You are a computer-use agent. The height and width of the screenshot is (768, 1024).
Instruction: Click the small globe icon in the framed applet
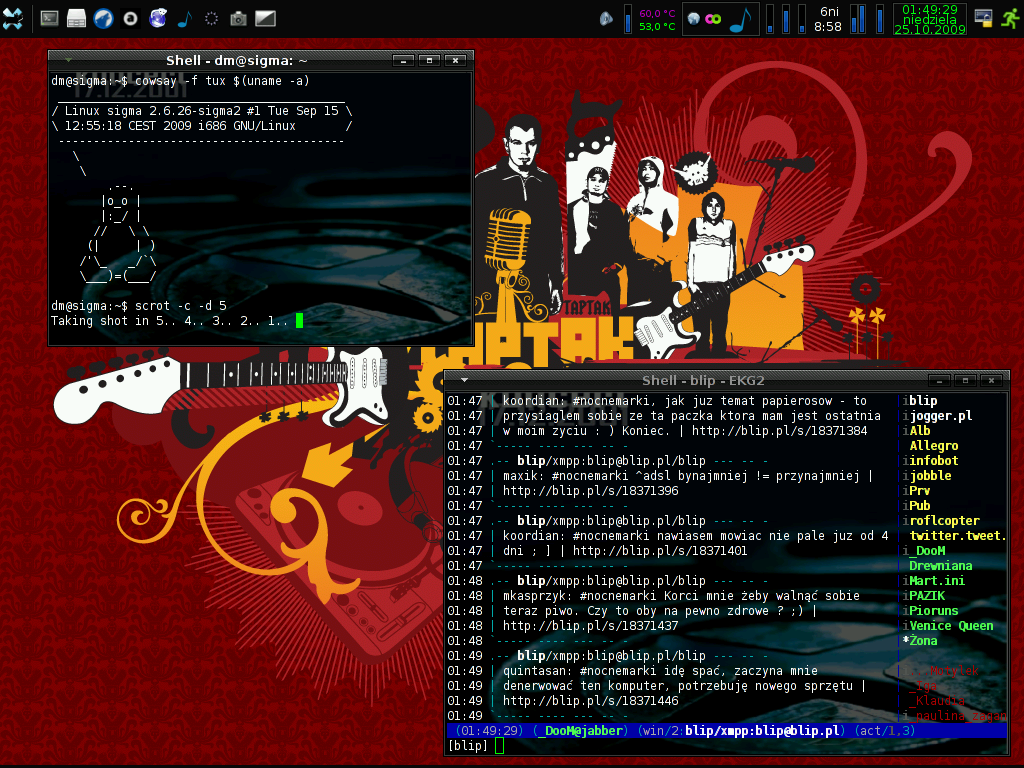694,18
